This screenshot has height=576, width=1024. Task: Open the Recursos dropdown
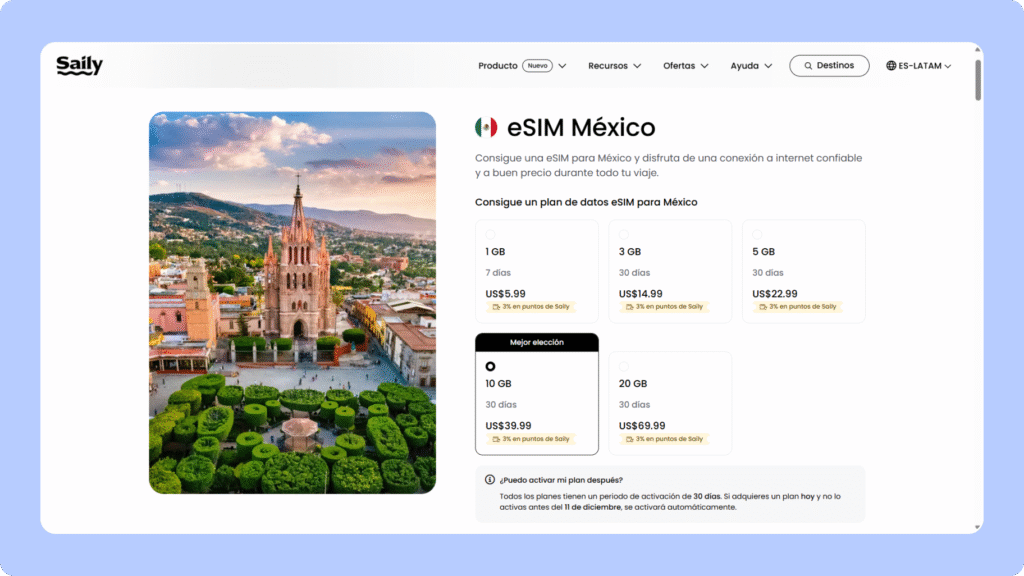614,66
